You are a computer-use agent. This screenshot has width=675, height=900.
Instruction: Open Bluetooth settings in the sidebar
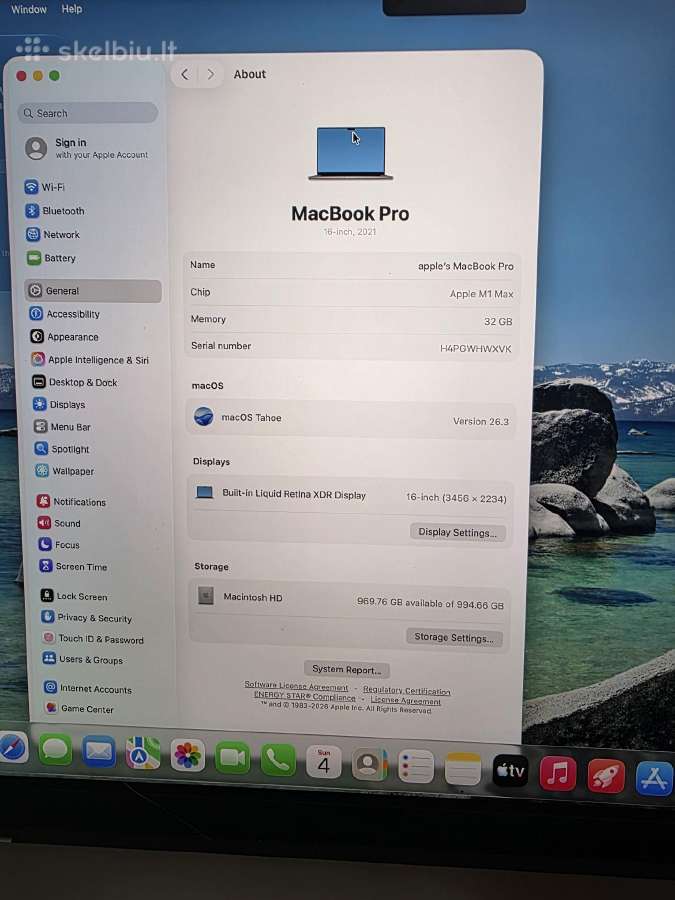[x=55, y=211]
